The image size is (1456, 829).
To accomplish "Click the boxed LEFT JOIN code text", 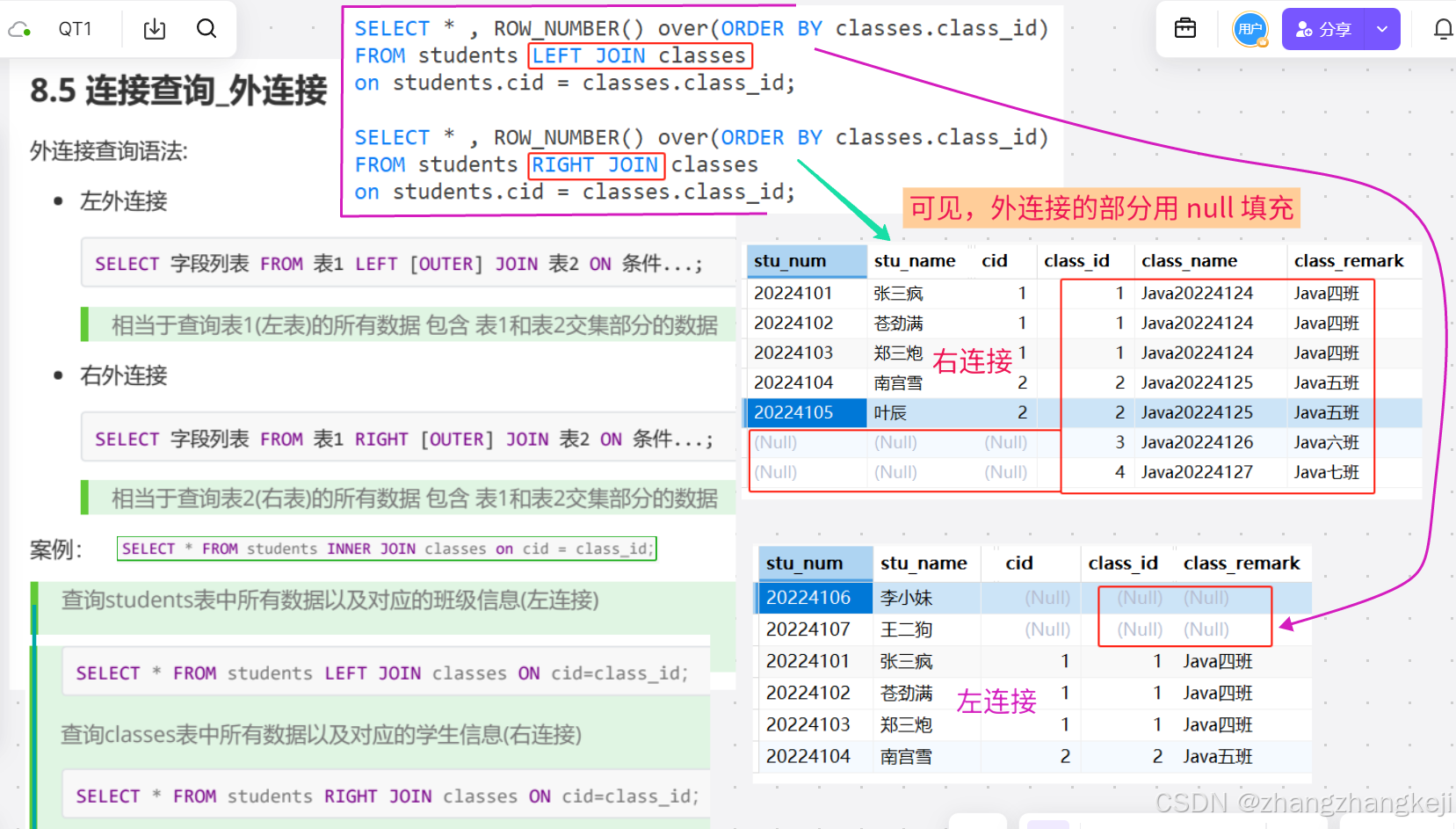I will (x=640, y=55).
